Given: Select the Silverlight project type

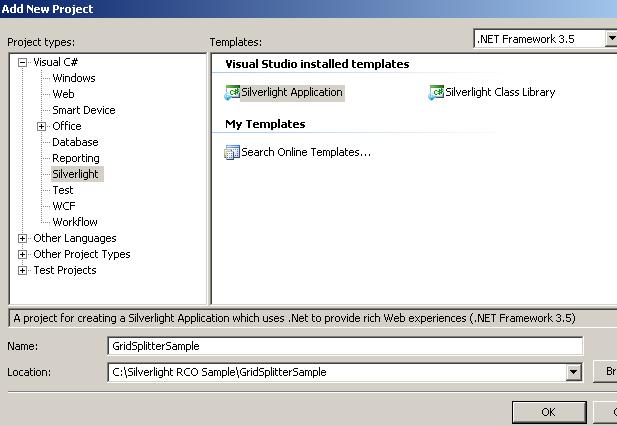Looking at the screenshot, I should [x=75, y=174].
